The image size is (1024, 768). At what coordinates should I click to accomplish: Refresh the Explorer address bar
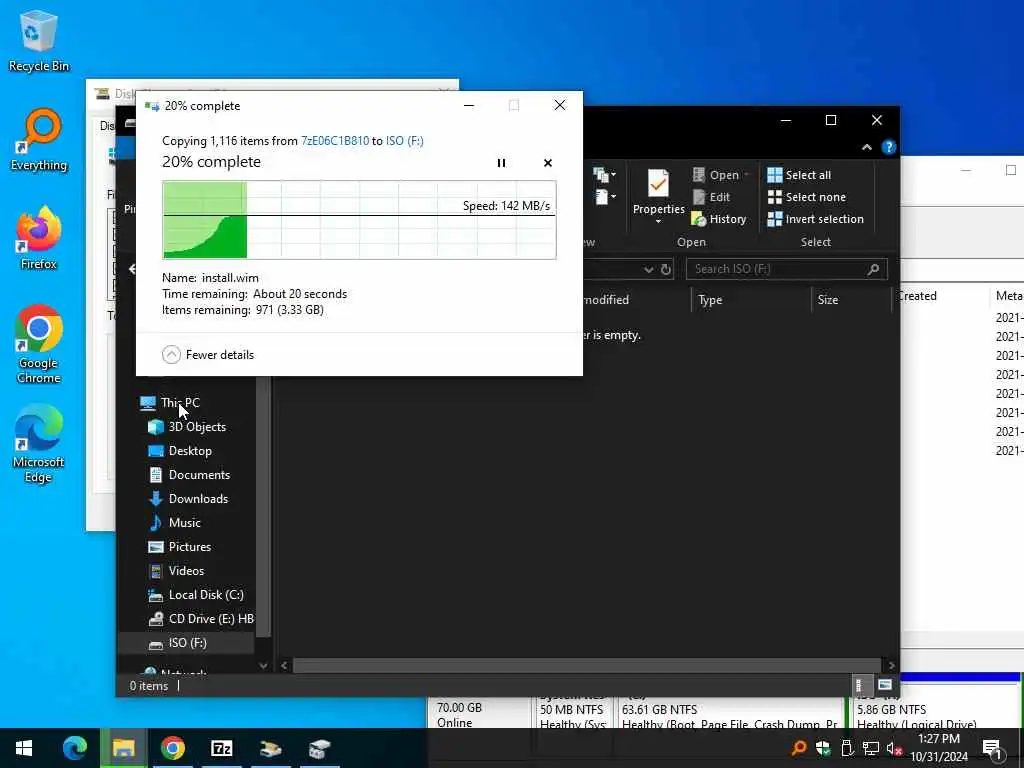665,270
